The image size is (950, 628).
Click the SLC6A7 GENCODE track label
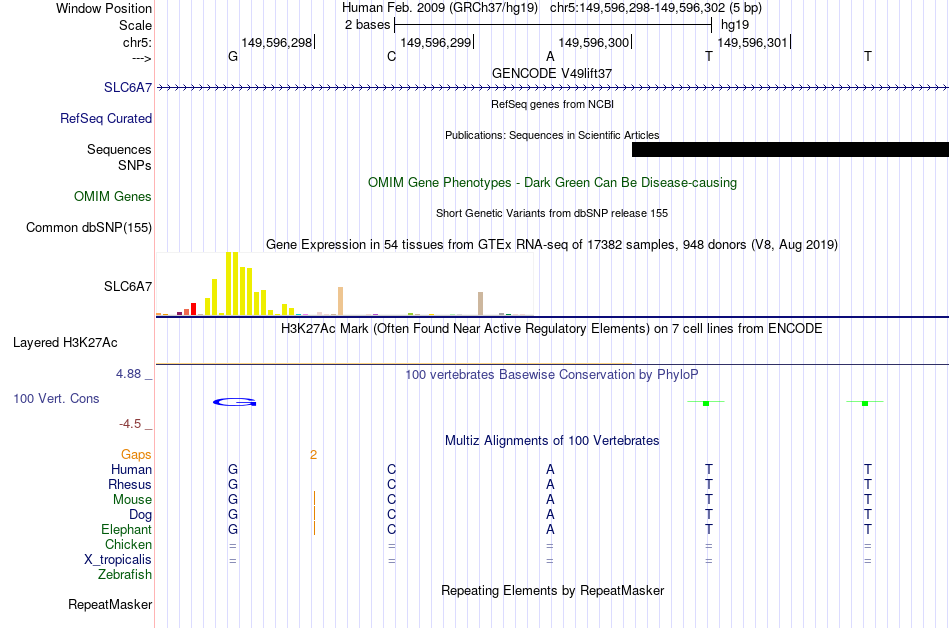pyautogui.click(x=128, y=87)
